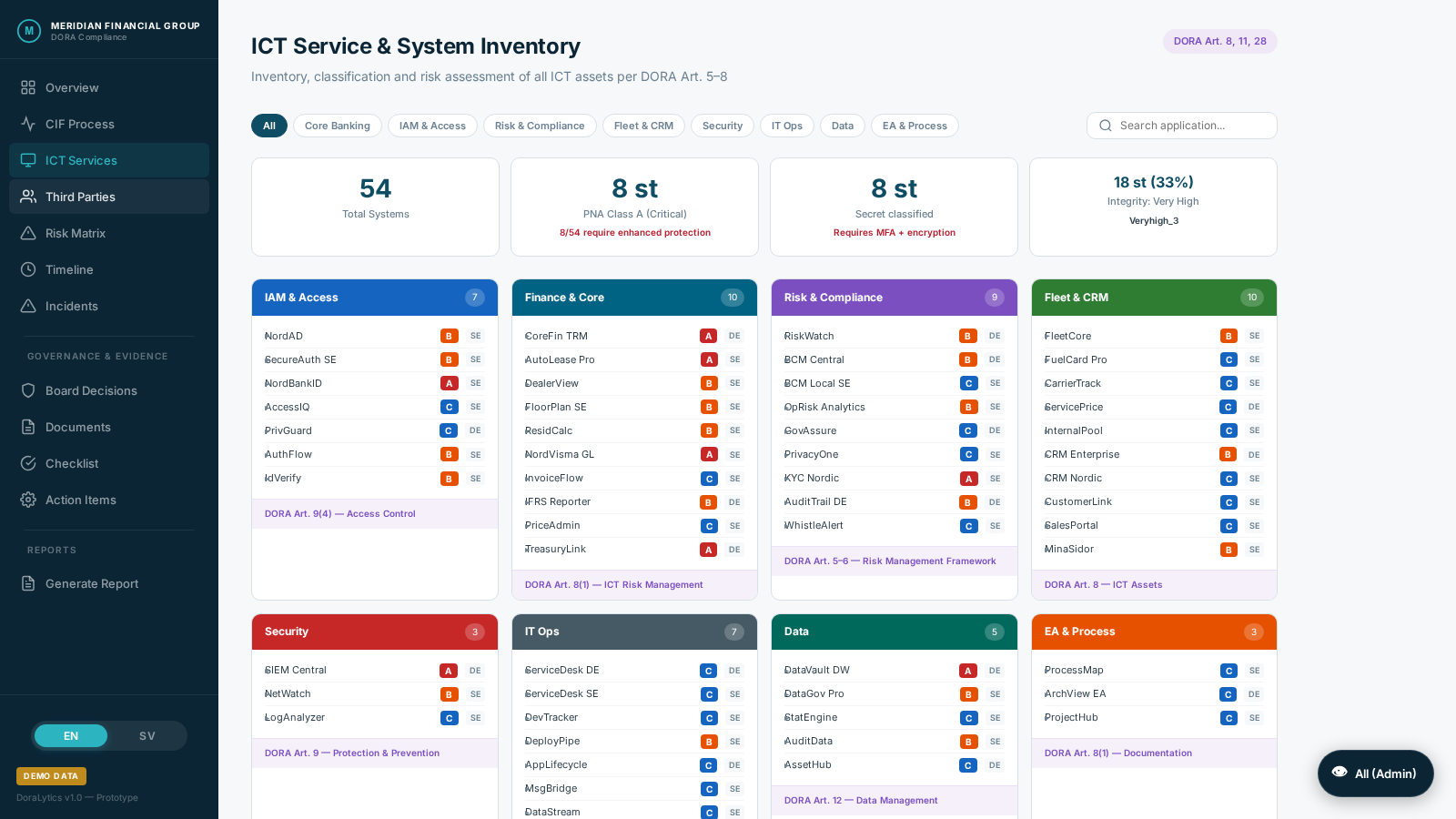
Task: Click the Action Items gear icon
Action: point(28,500)
